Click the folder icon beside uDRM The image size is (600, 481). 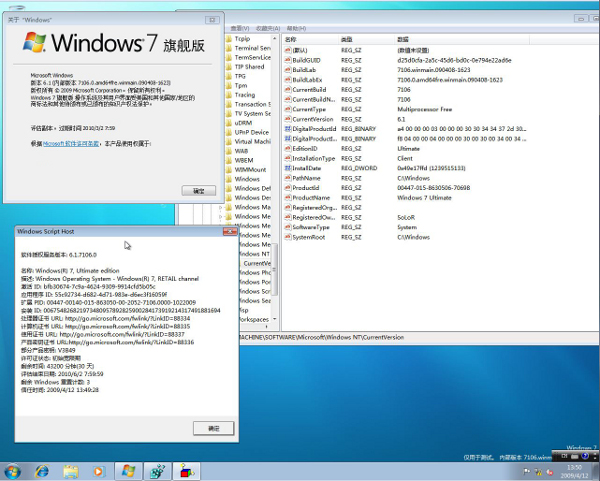tap(229, 123)
